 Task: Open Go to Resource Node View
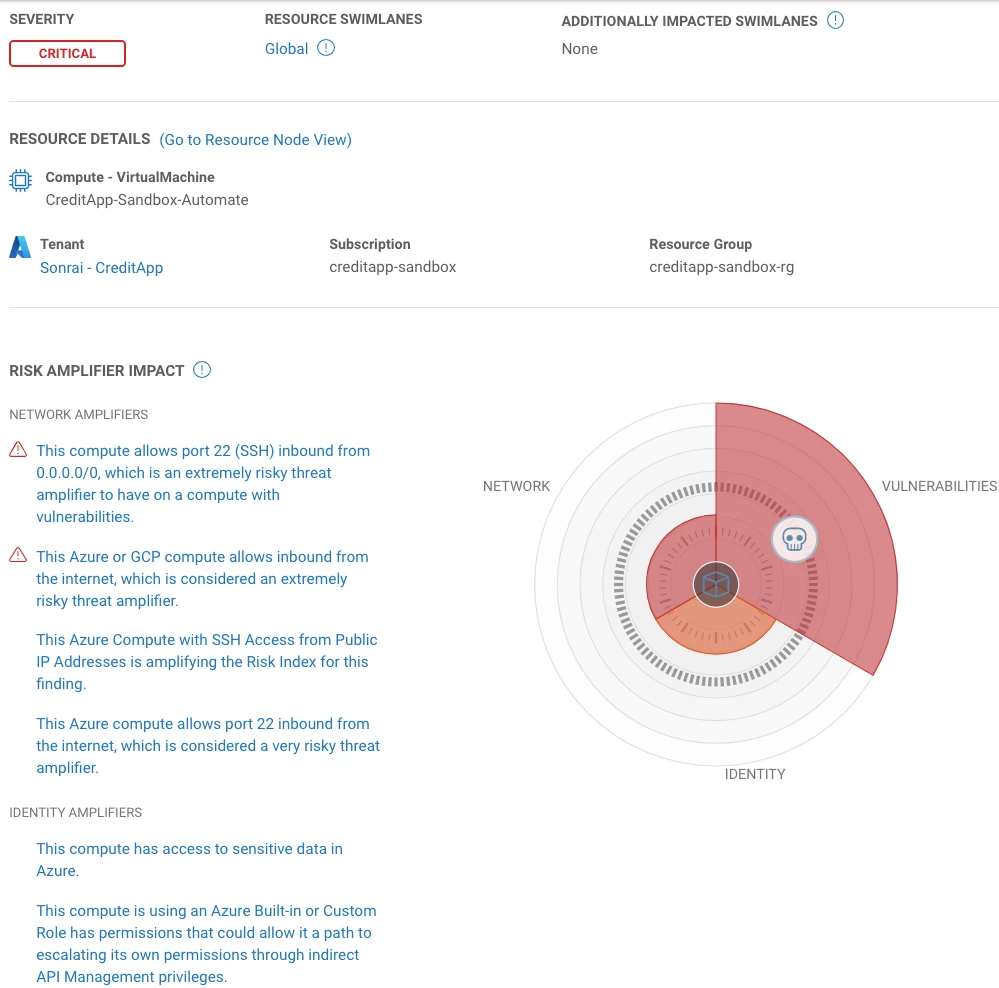(255, 140)
